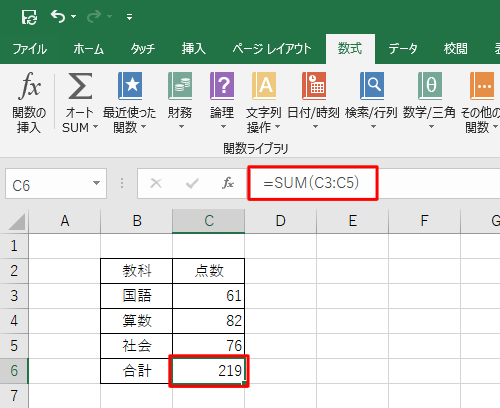Select column F header
The height and width of the screenshot is (408, 500).
click(424, 221)
